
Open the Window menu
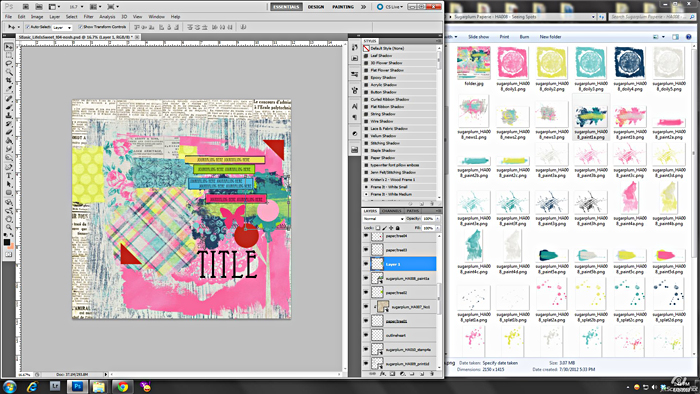click(156, 17)
